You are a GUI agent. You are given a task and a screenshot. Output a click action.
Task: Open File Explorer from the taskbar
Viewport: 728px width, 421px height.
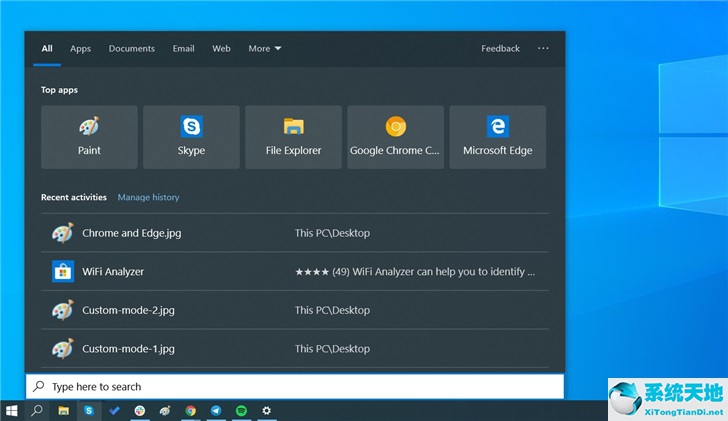(63, 410)
